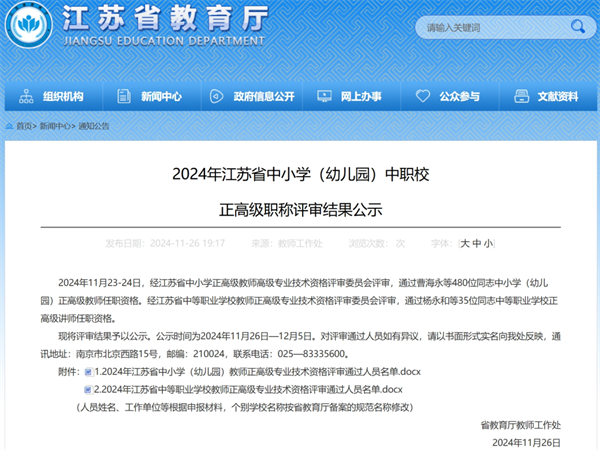
Task: Set font size to 大
Action: coord(465,243)
